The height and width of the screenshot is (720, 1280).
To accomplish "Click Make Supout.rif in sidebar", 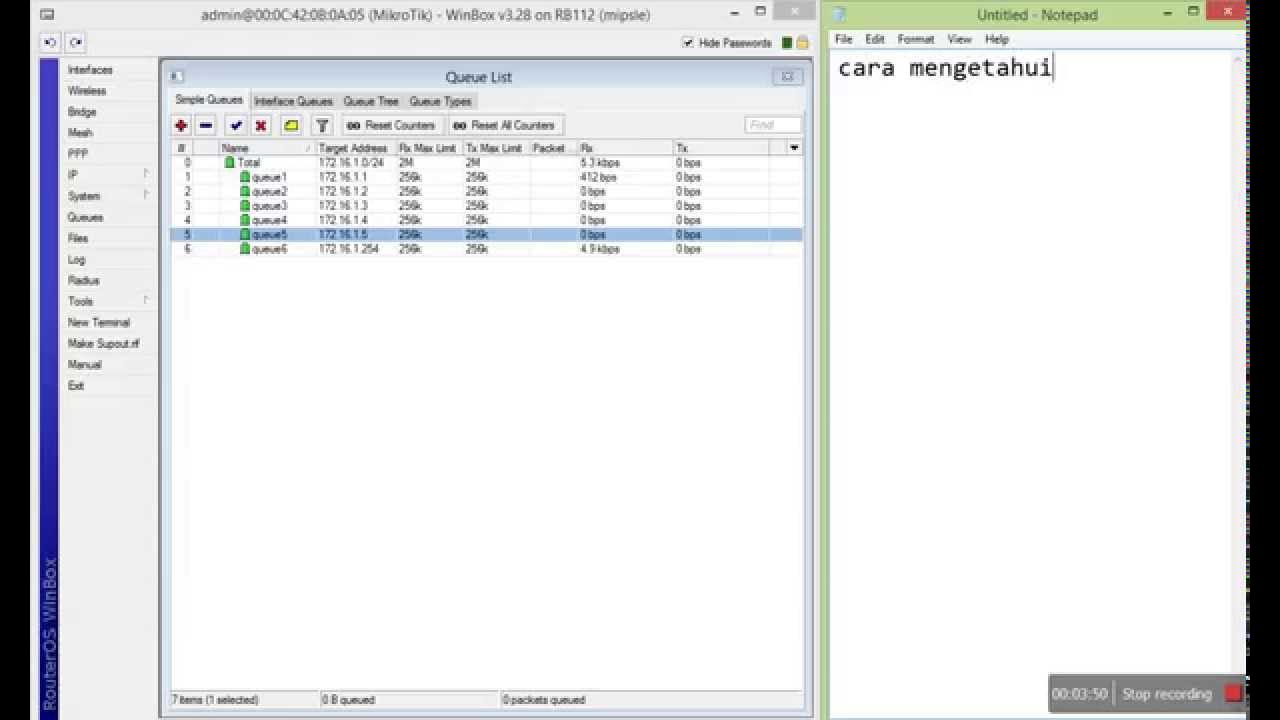I will coord(104,343).
